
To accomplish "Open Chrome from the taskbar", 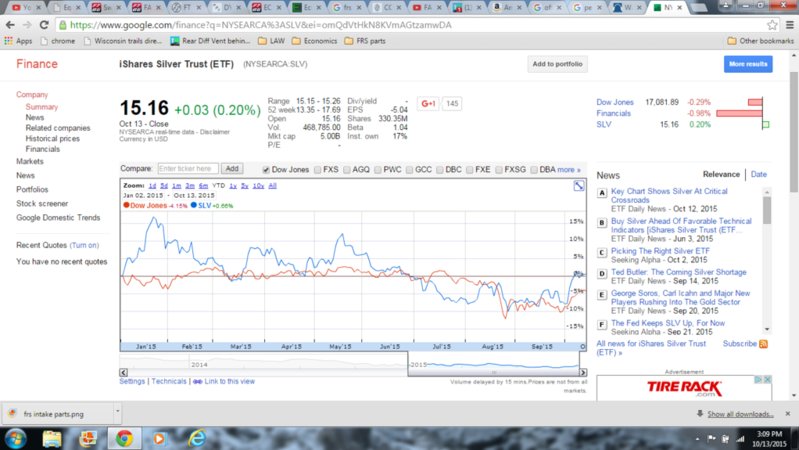I will tap(124, 438).
